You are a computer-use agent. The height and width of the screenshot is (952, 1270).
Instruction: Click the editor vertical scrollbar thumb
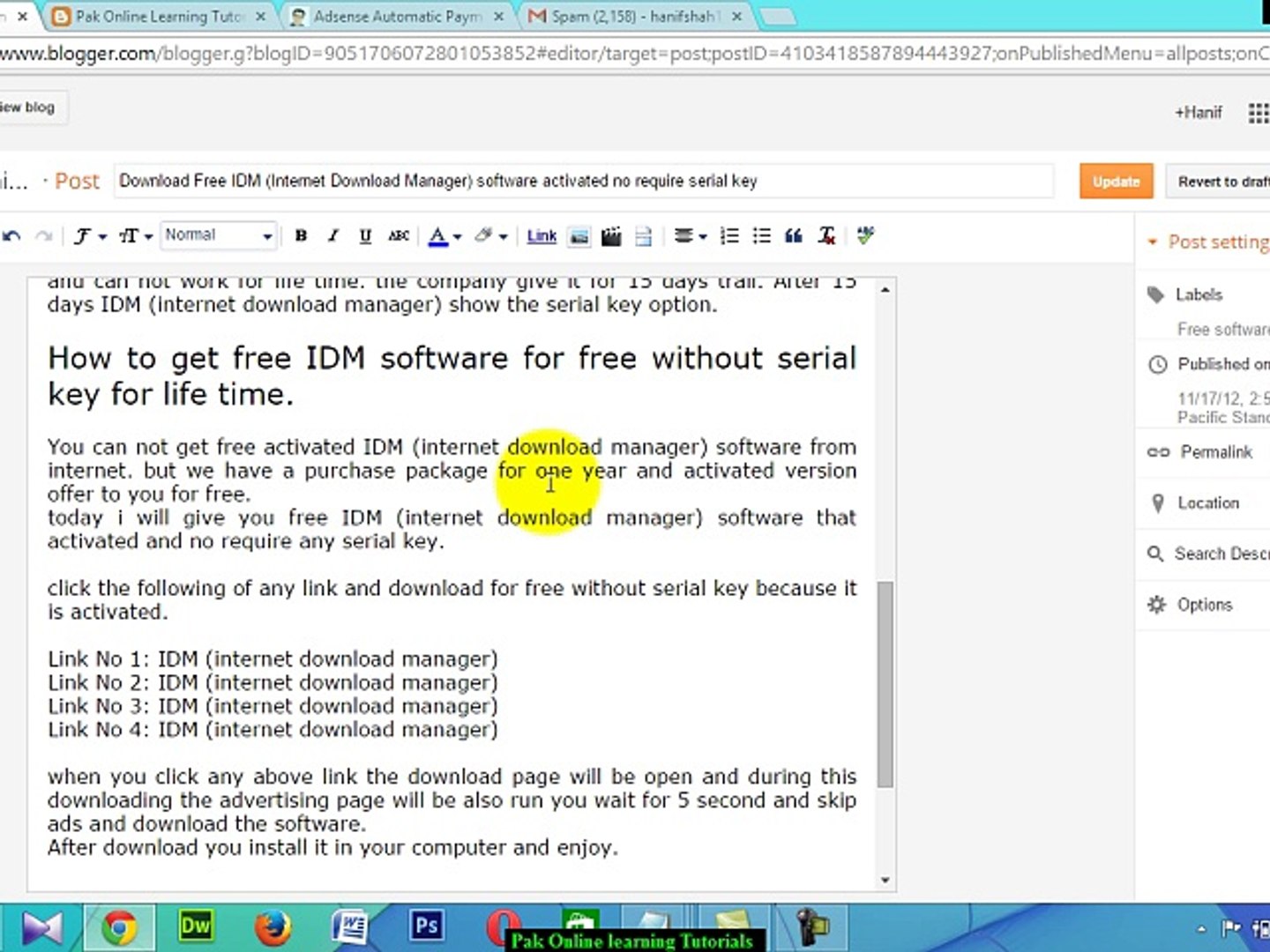click(x=885, y=684)
